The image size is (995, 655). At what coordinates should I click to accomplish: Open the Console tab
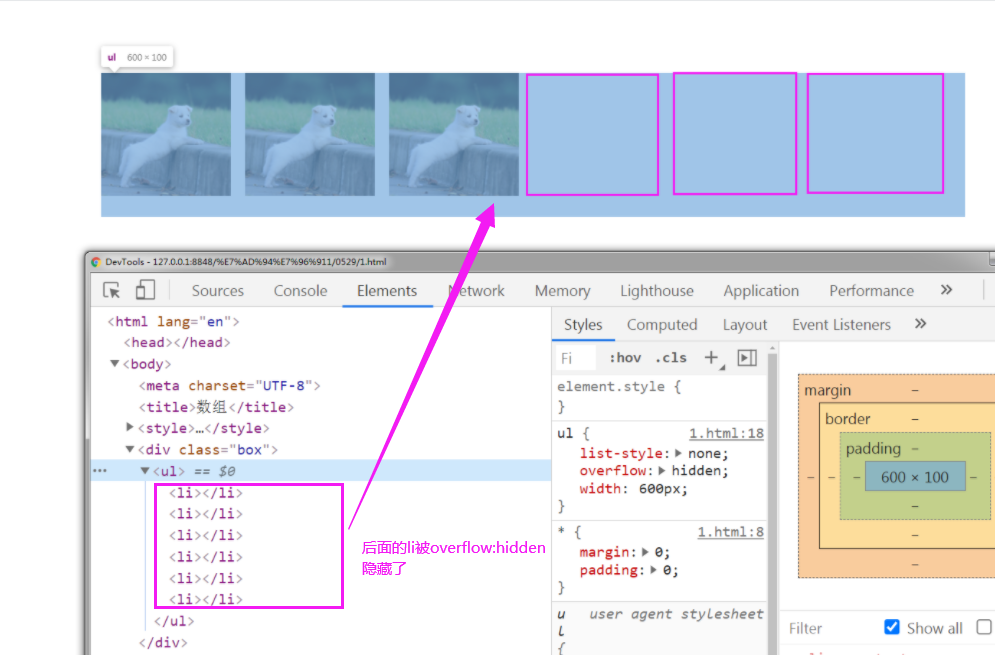pyautogui.click(x=300, y=291)
